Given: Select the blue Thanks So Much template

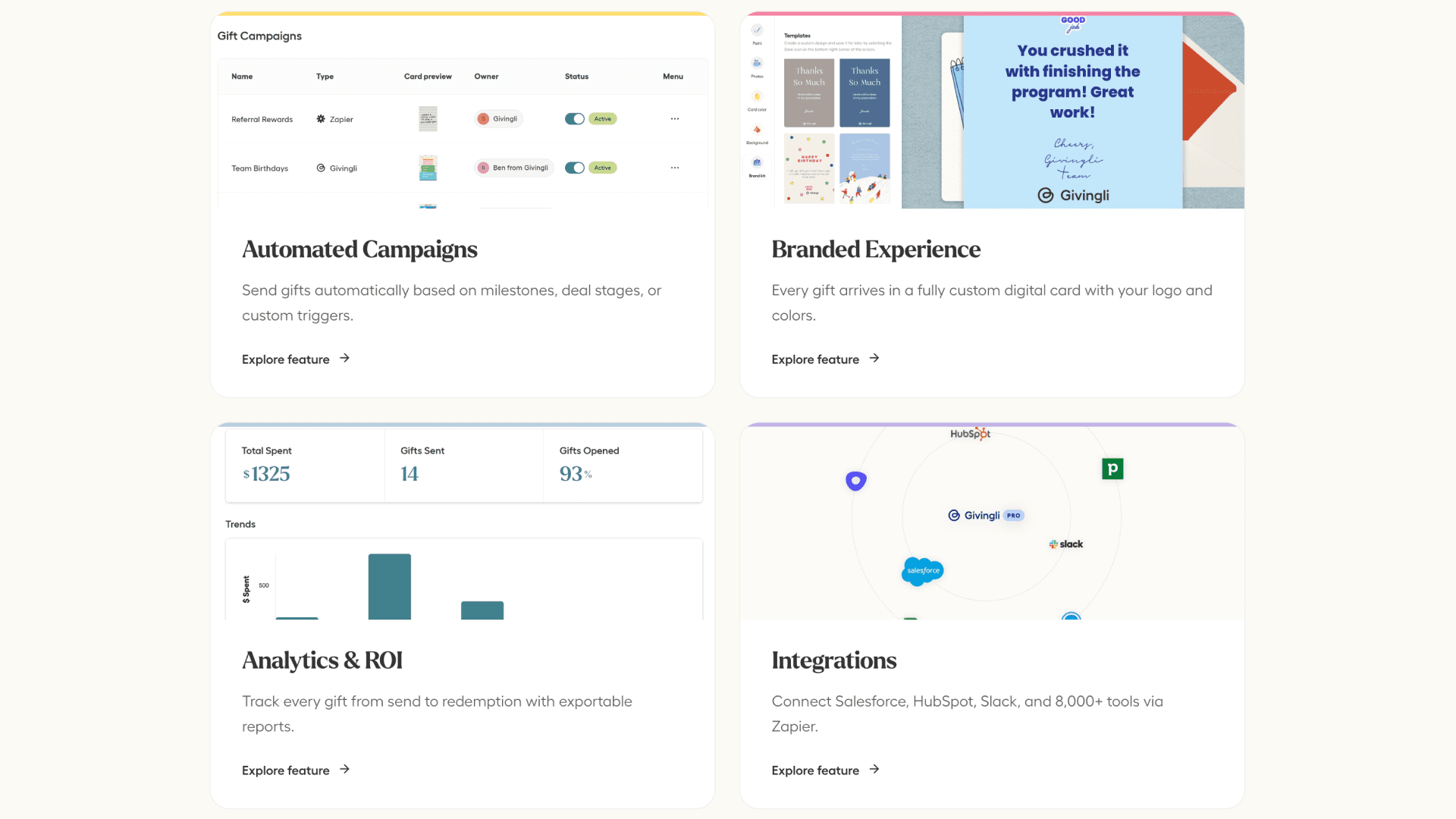Looking at the screenshot, I should [x=864, y=93].
